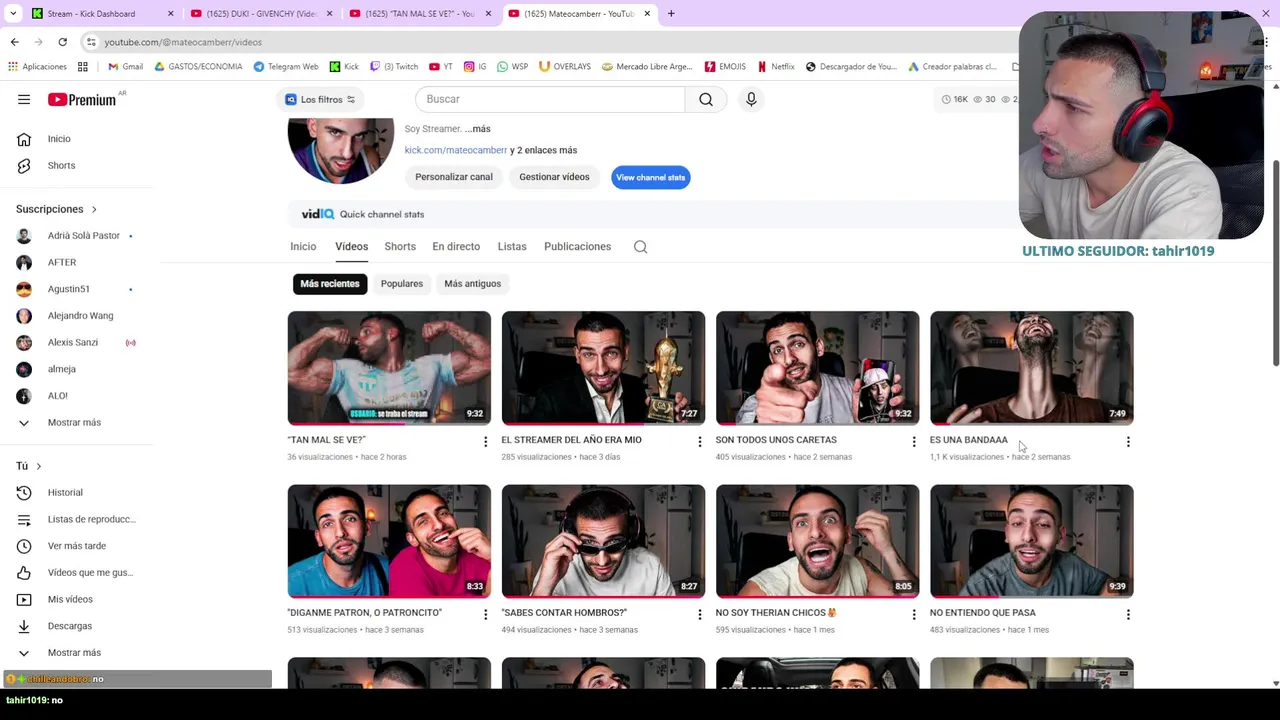The width and height of the screenshot is (1280, 720).
Task: Open the browser tab search dropdown
Action: click(x=13, y=14)
